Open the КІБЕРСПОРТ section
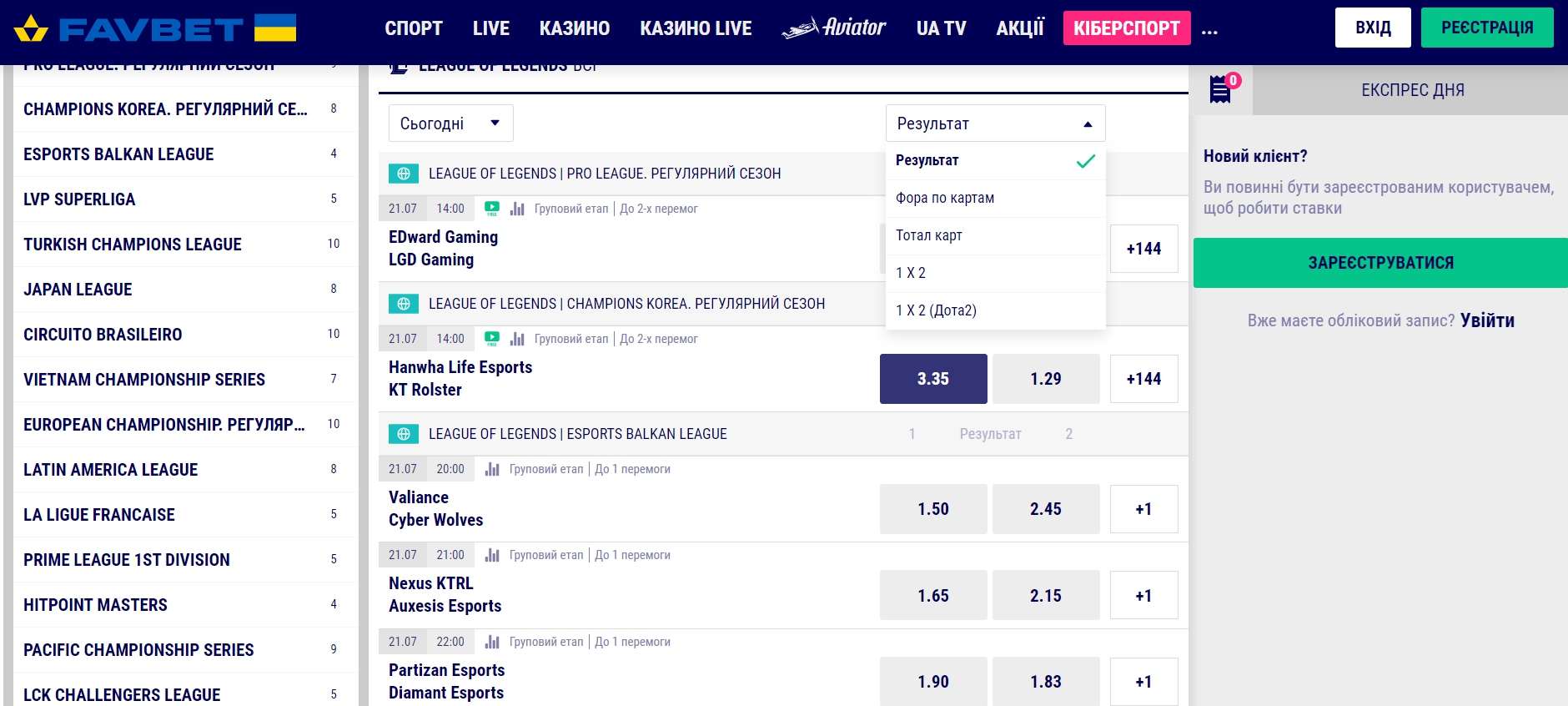Image resolution: width=1568 pixels, height=706 pixels. [1126, 28]
